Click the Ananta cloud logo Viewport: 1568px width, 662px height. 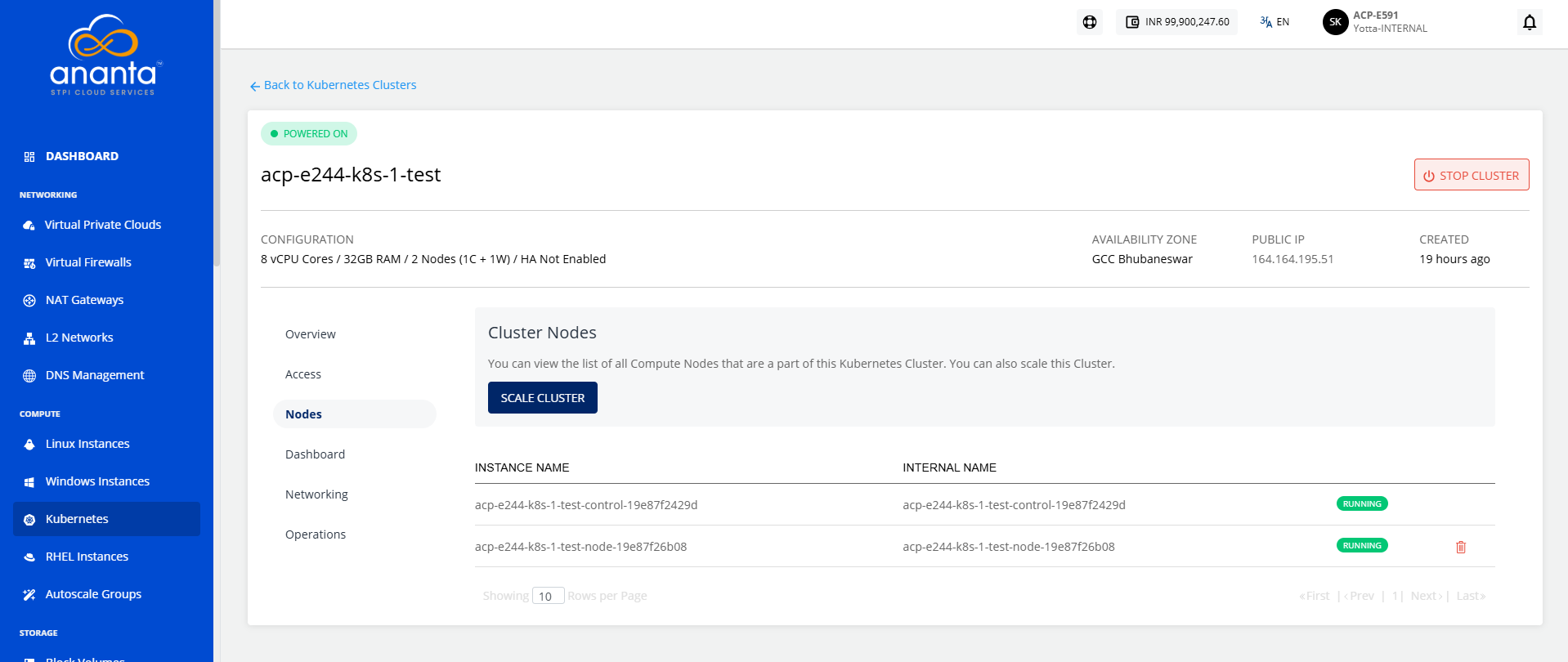coord(106,55)
